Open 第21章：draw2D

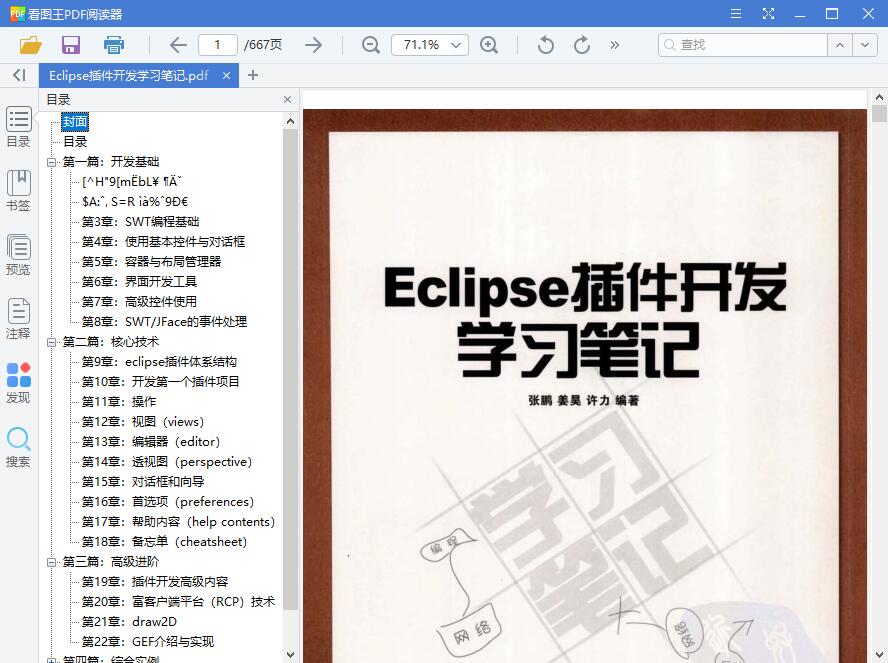tap(129, 622)
